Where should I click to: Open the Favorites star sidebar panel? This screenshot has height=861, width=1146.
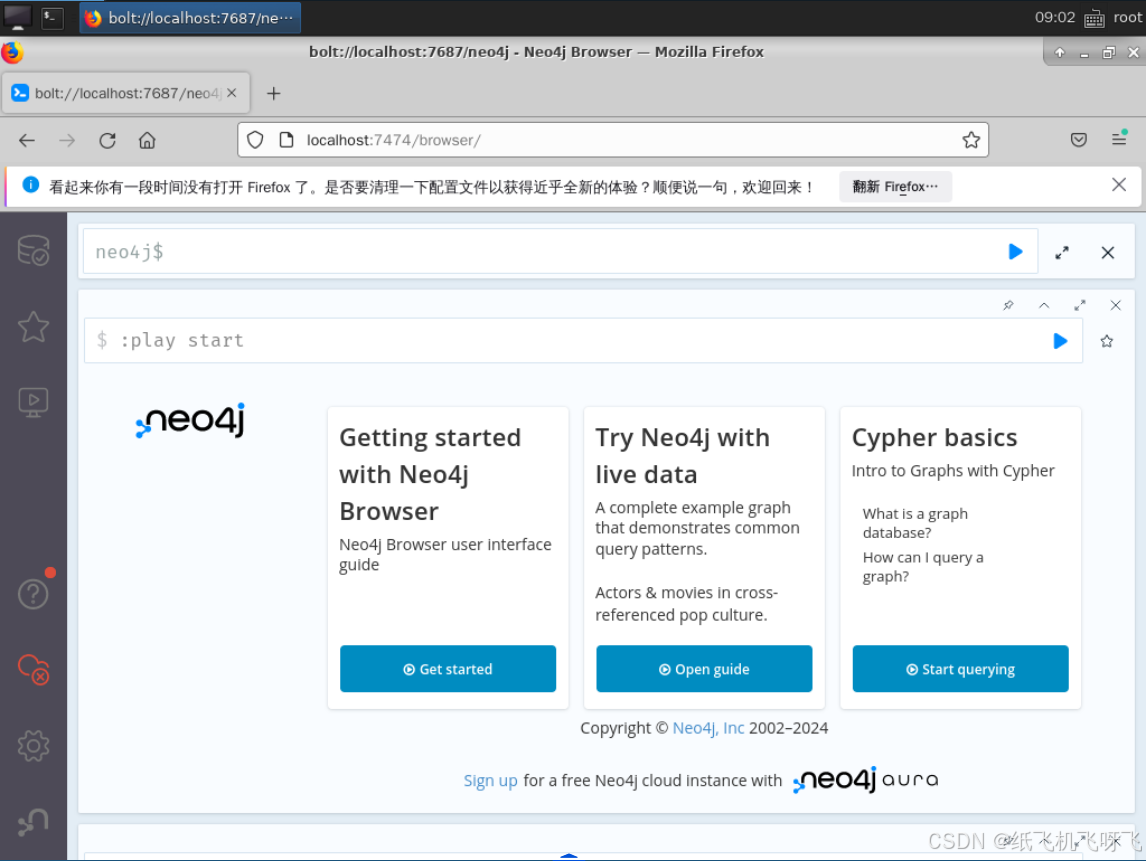(x=33, y=327)
